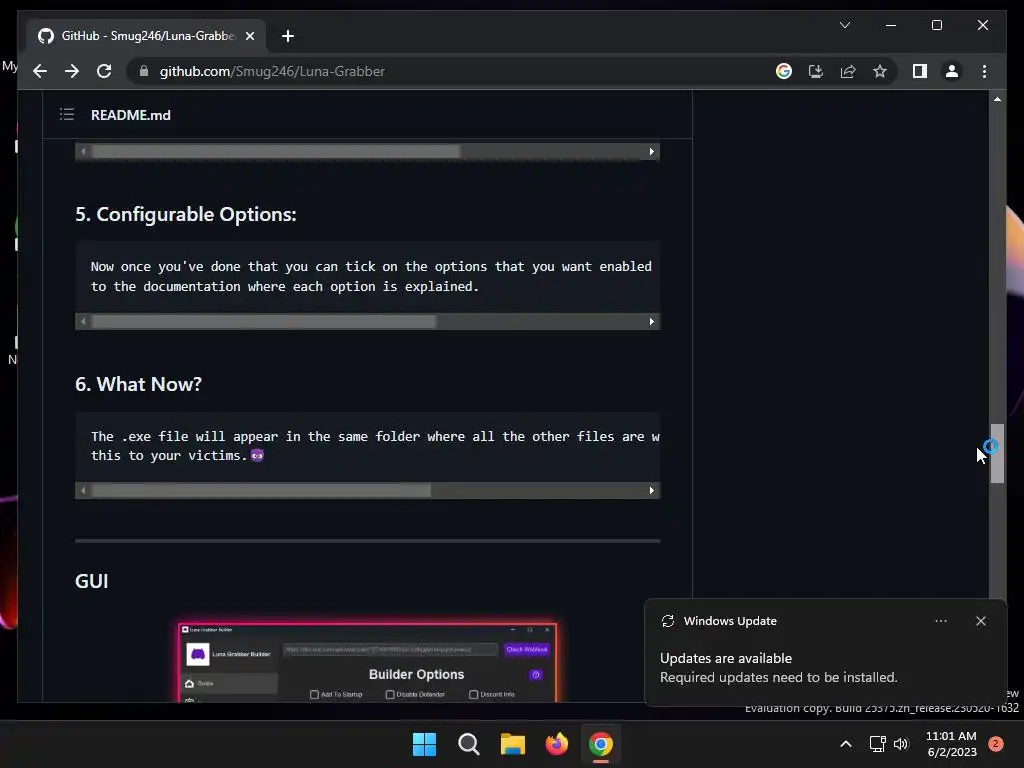
Task: Open the volume tray icon
Action: click(901, 744)
